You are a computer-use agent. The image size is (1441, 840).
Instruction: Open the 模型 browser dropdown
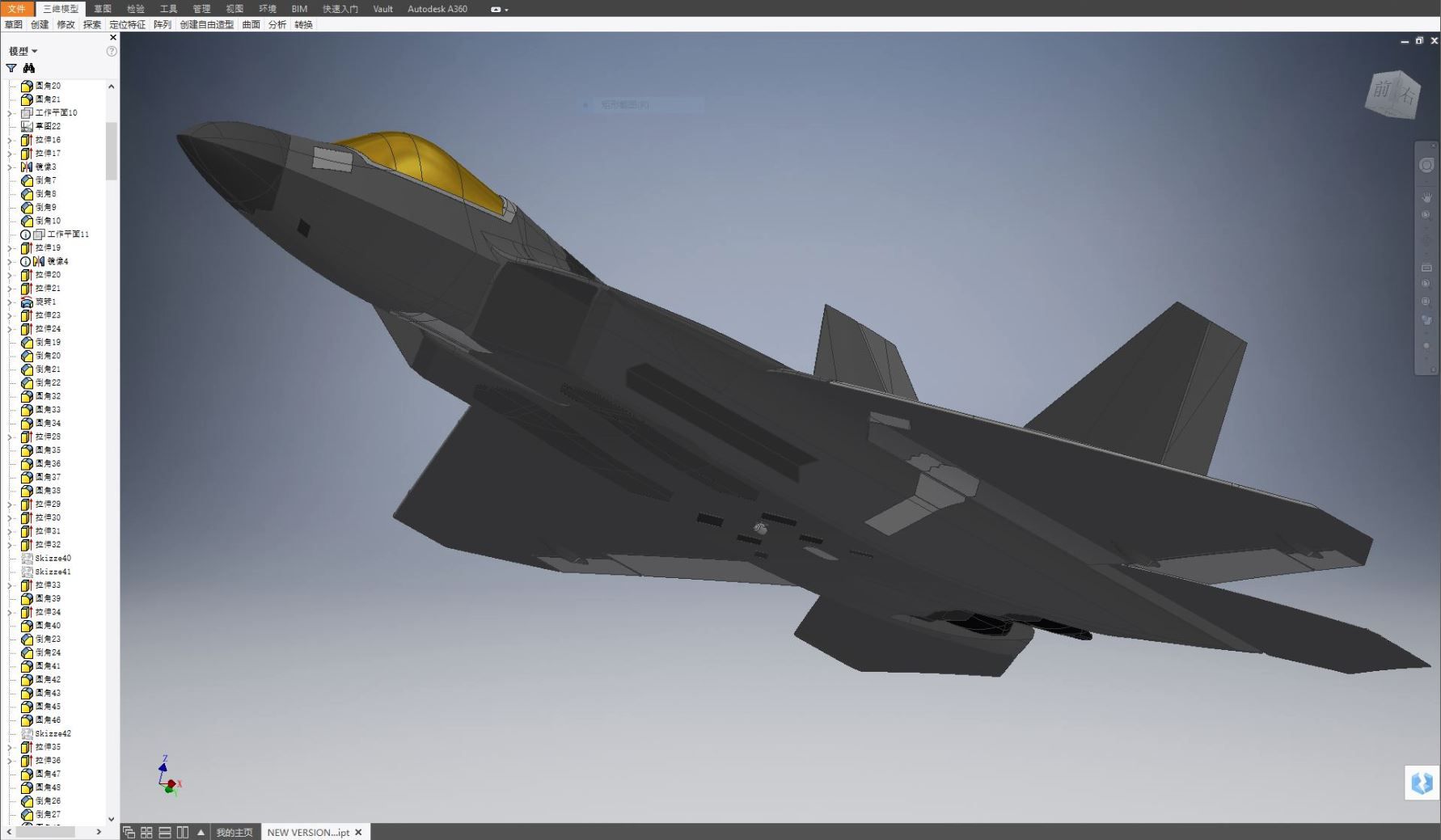[23, 51]
